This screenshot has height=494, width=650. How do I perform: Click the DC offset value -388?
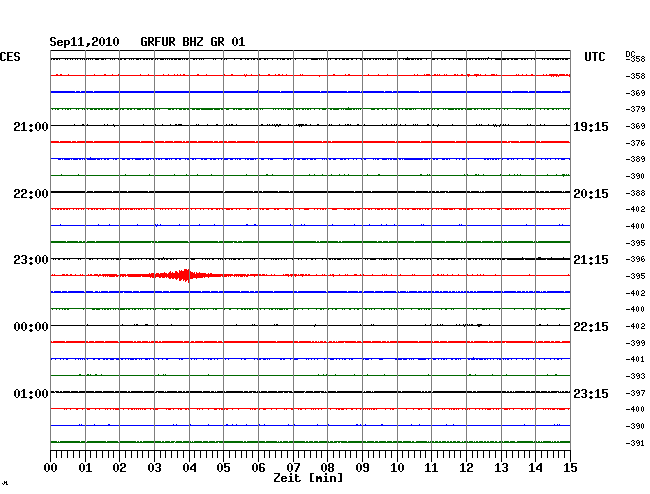[635, 193]
